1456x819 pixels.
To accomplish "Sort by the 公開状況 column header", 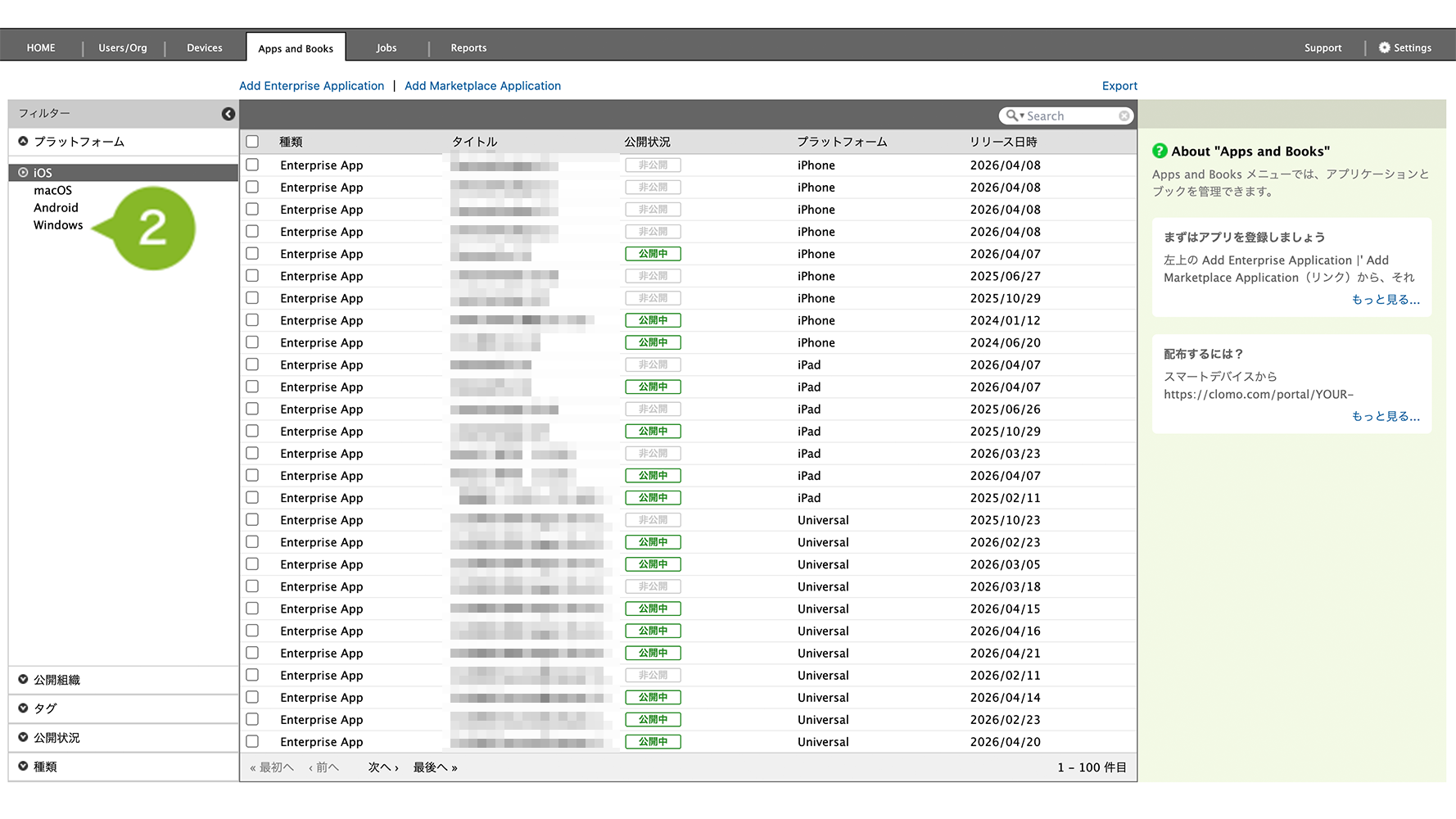I will click(x=647, y=142).
